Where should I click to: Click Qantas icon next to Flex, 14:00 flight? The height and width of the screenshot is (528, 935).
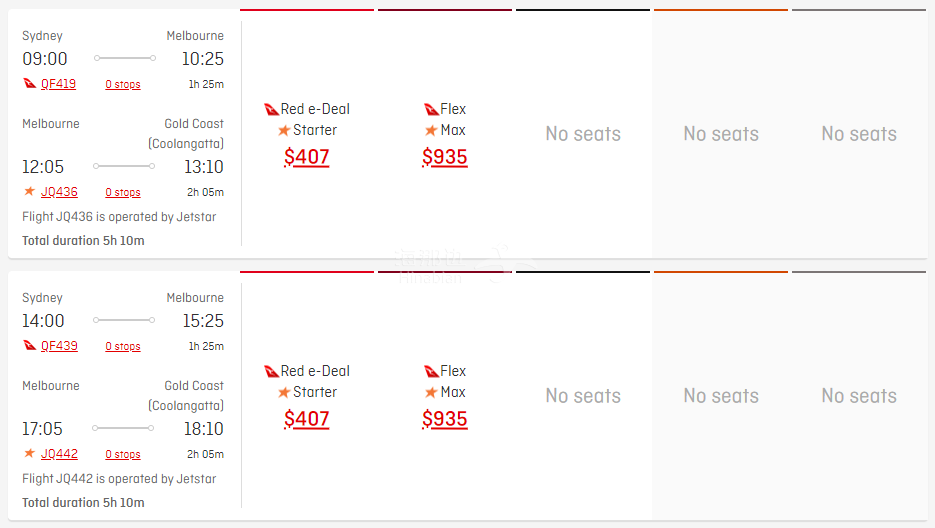pos(431,371)
